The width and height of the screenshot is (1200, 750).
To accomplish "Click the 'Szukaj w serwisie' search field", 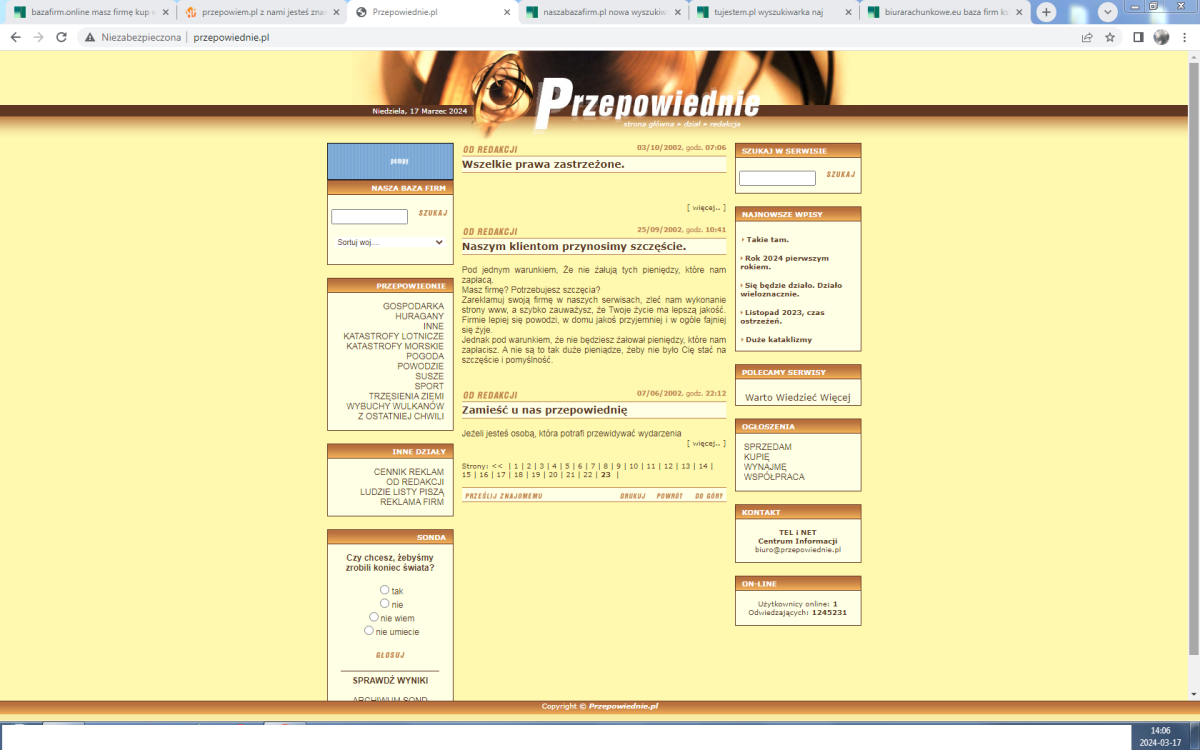I will pyautogui.click(x=777, y=178).
